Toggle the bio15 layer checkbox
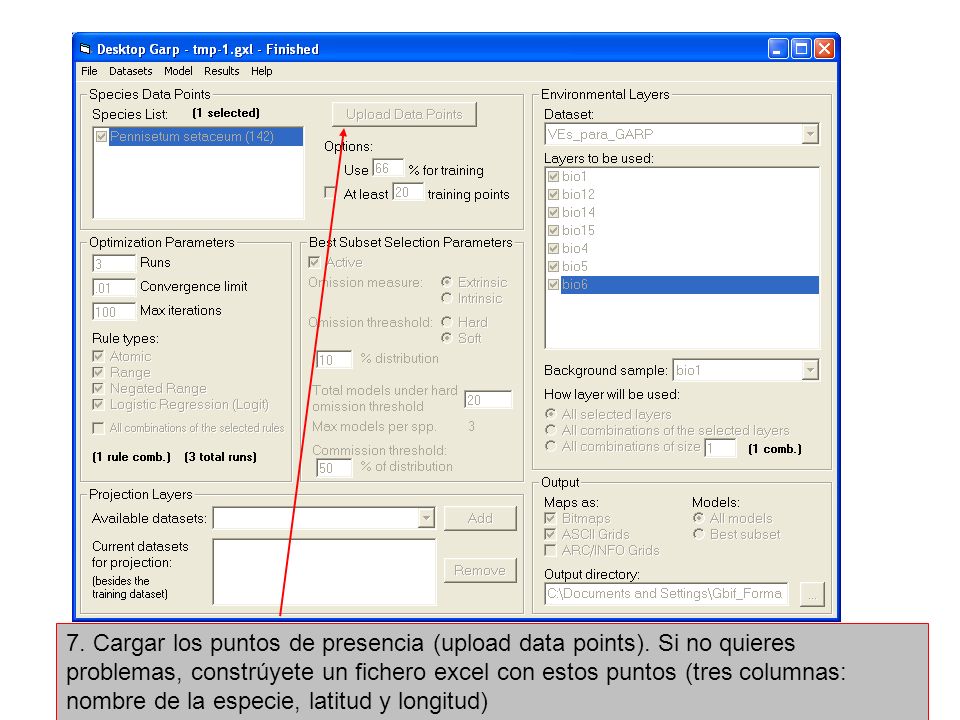Image resolution: width=960 pixels, height=720 pixels. pos(553,230)
